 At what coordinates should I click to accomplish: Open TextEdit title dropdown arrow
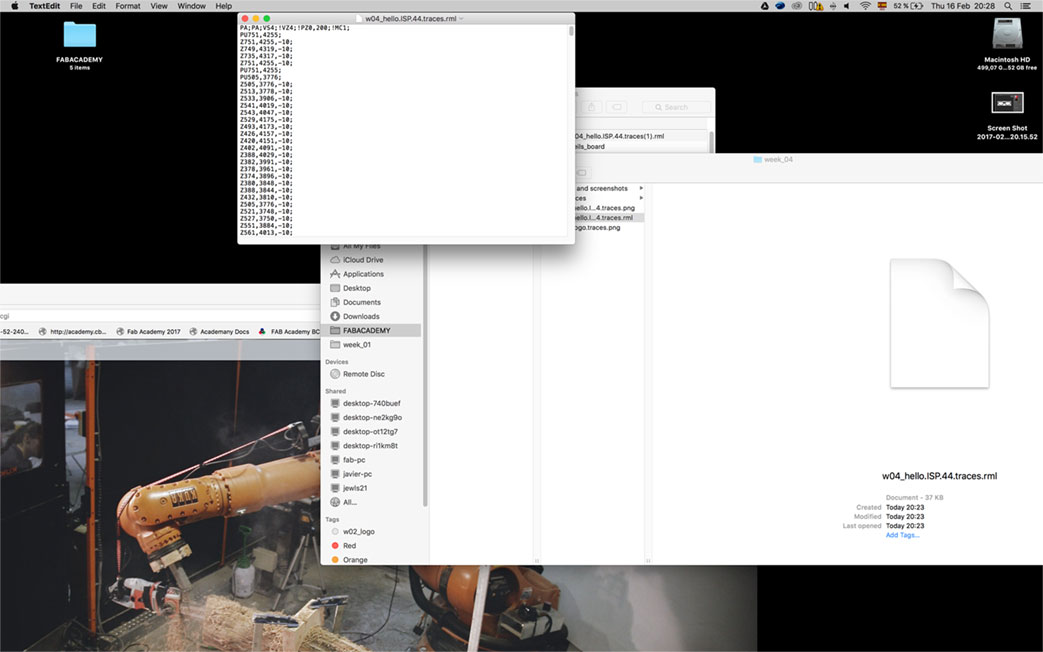(462, 19)
